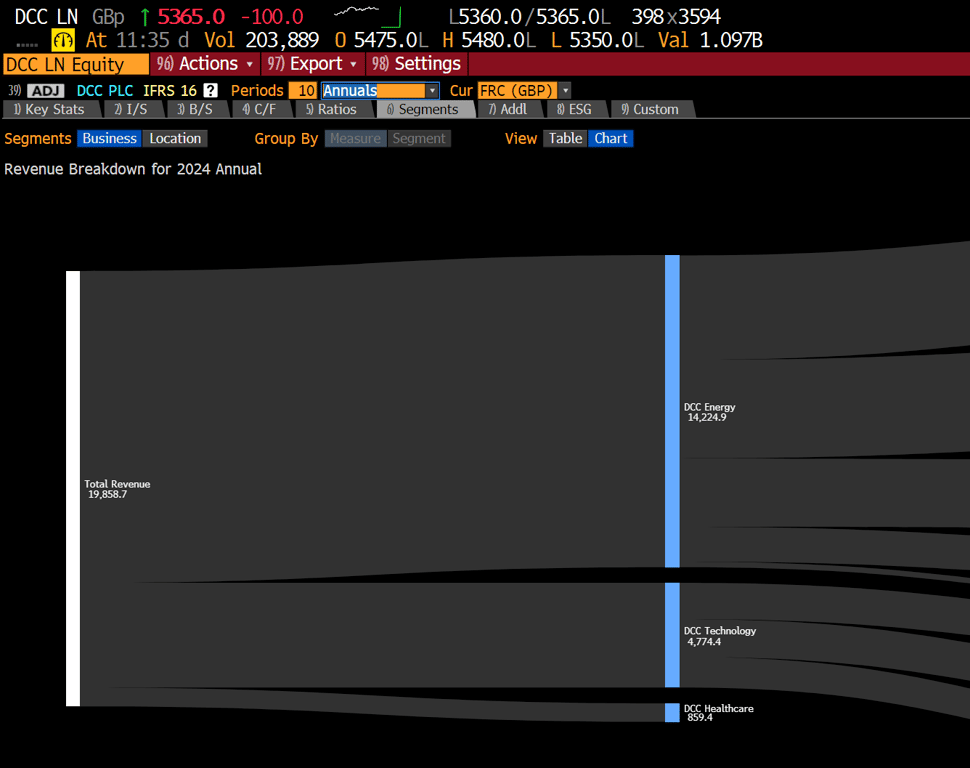Open the Key Stats tab
Image resolution: width=970 pixels, height=768 pixels.
49,110
